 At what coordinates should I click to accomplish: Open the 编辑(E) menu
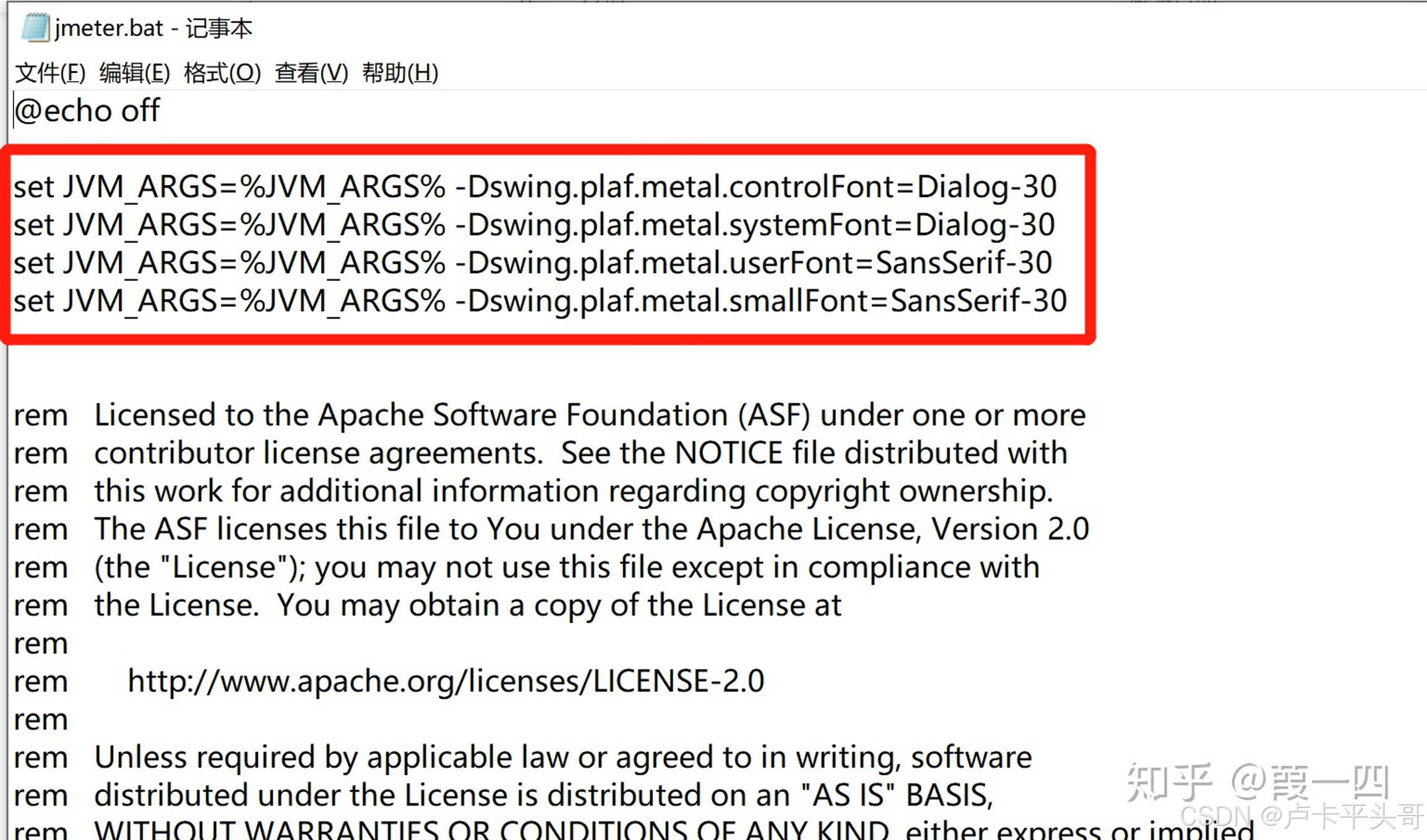[134, 73]
